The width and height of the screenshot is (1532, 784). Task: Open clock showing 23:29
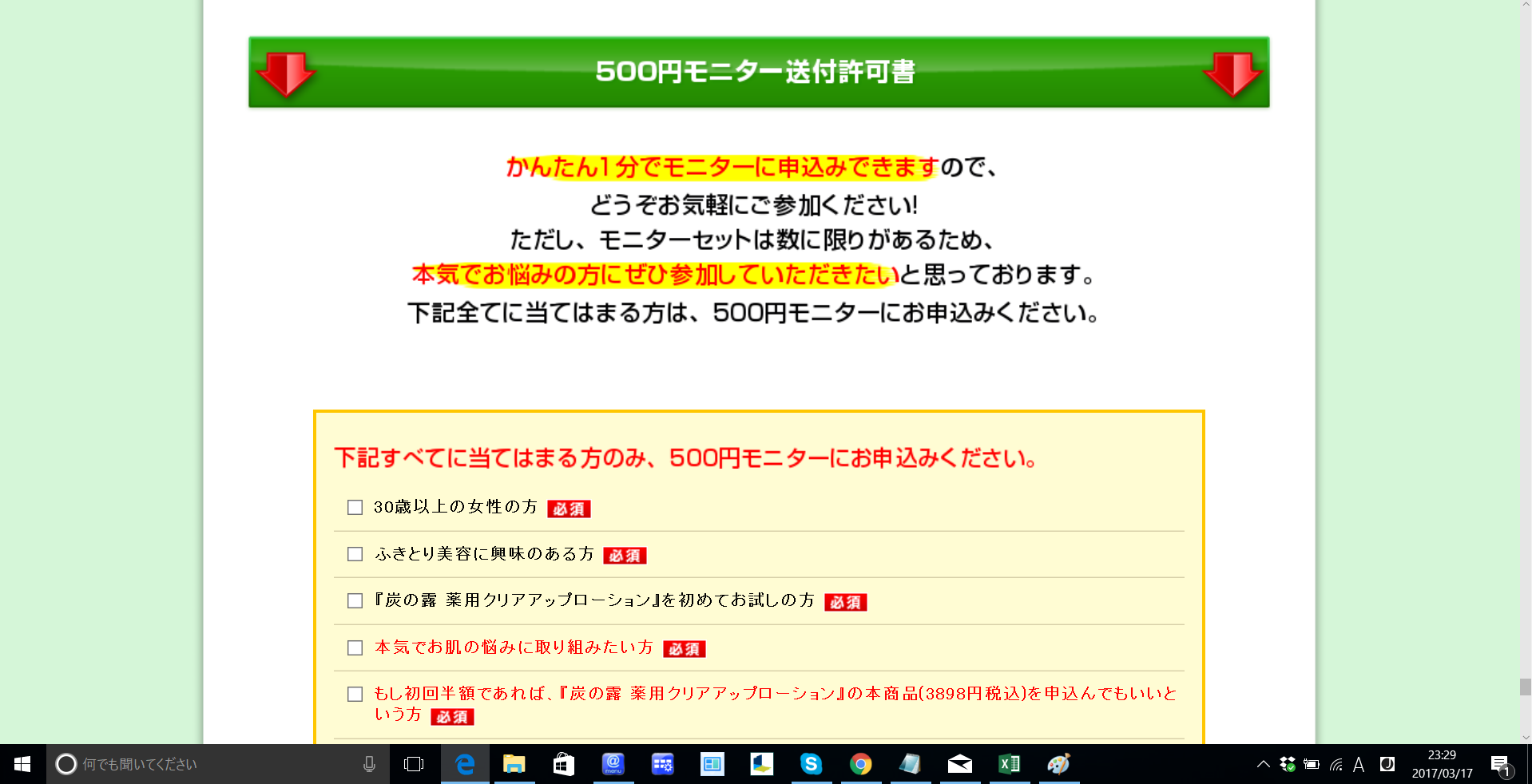(x=1442, y=764)
